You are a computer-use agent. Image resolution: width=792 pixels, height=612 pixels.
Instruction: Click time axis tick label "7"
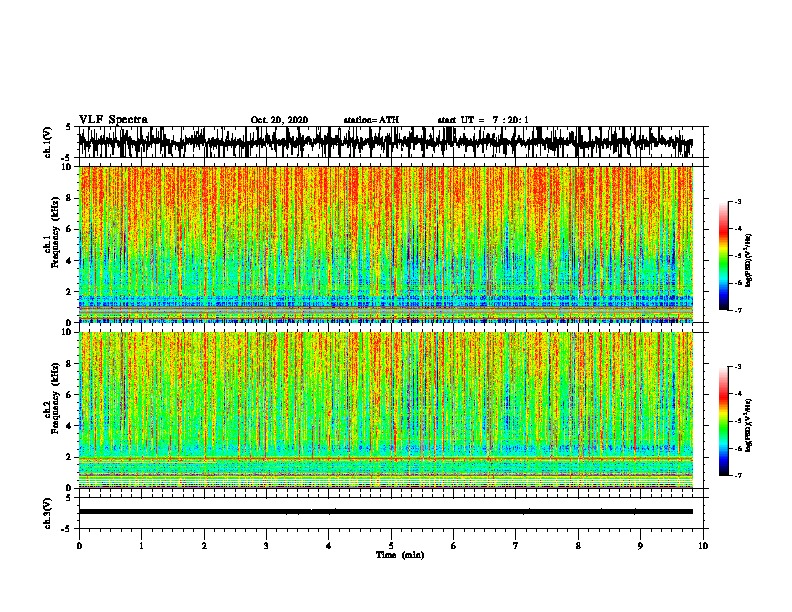[516, 546]
